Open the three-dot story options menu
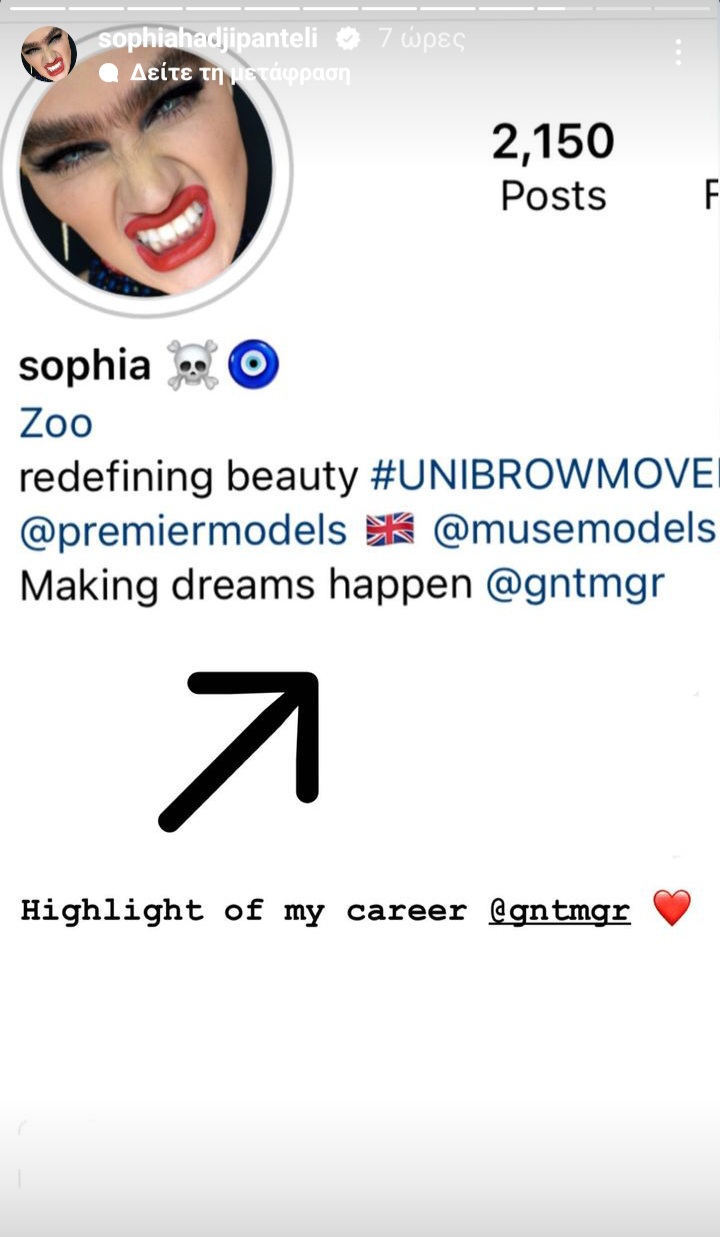The image size is (720, 1237). coord(679,52)
